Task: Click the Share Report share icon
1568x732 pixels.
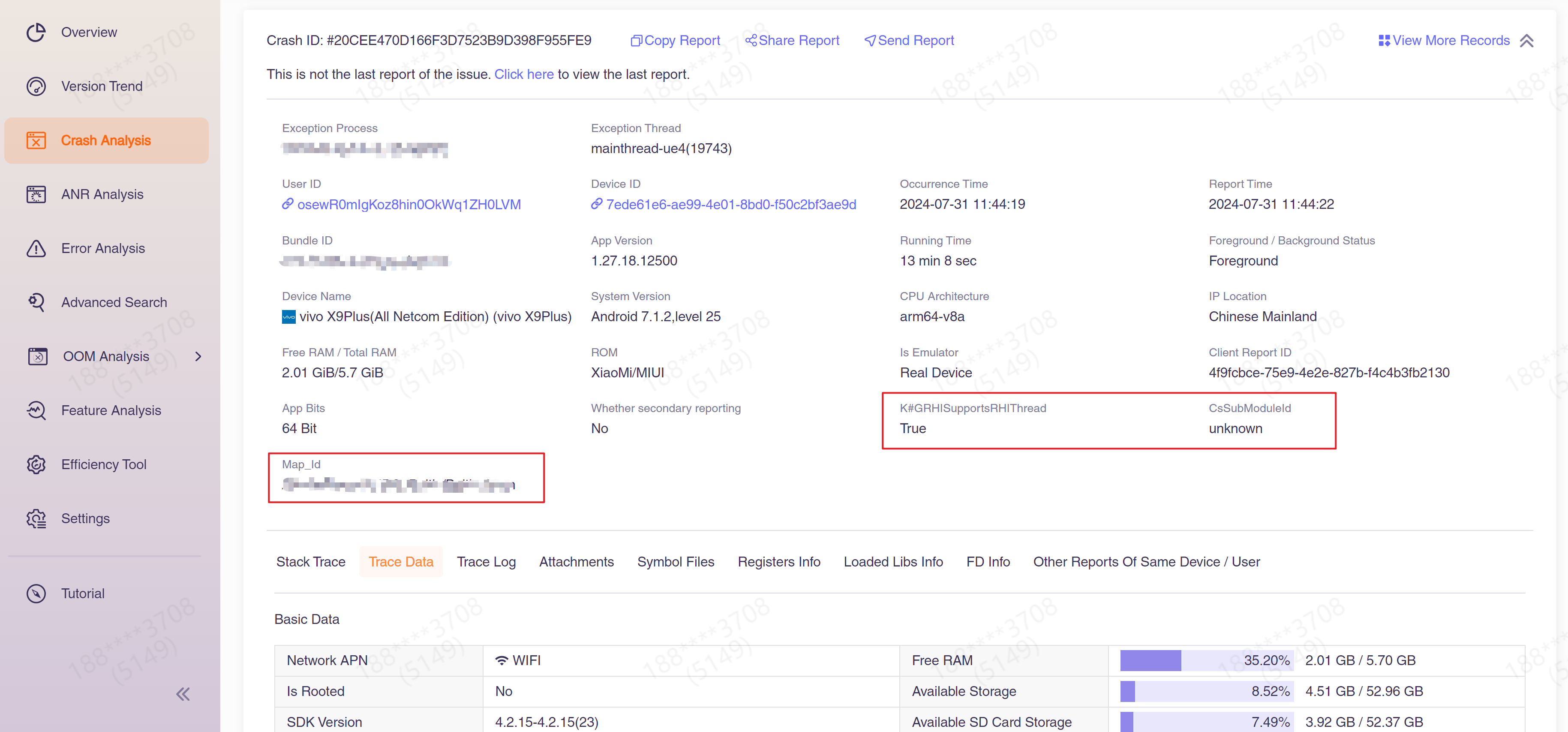Action: click(x=751, y=40)
